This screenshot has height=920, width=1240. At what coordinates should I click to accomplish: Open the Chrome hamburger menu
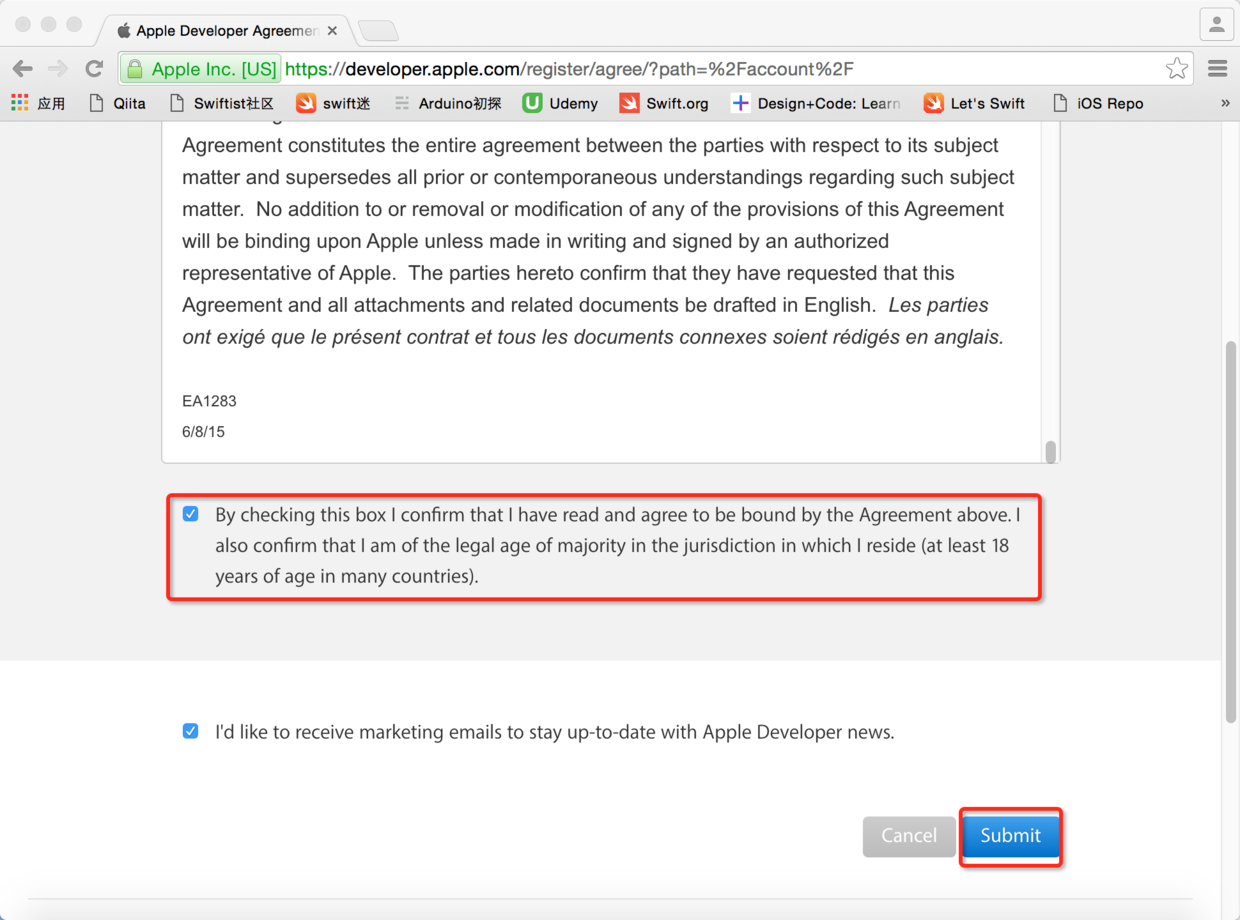[x=1217, y=69]
